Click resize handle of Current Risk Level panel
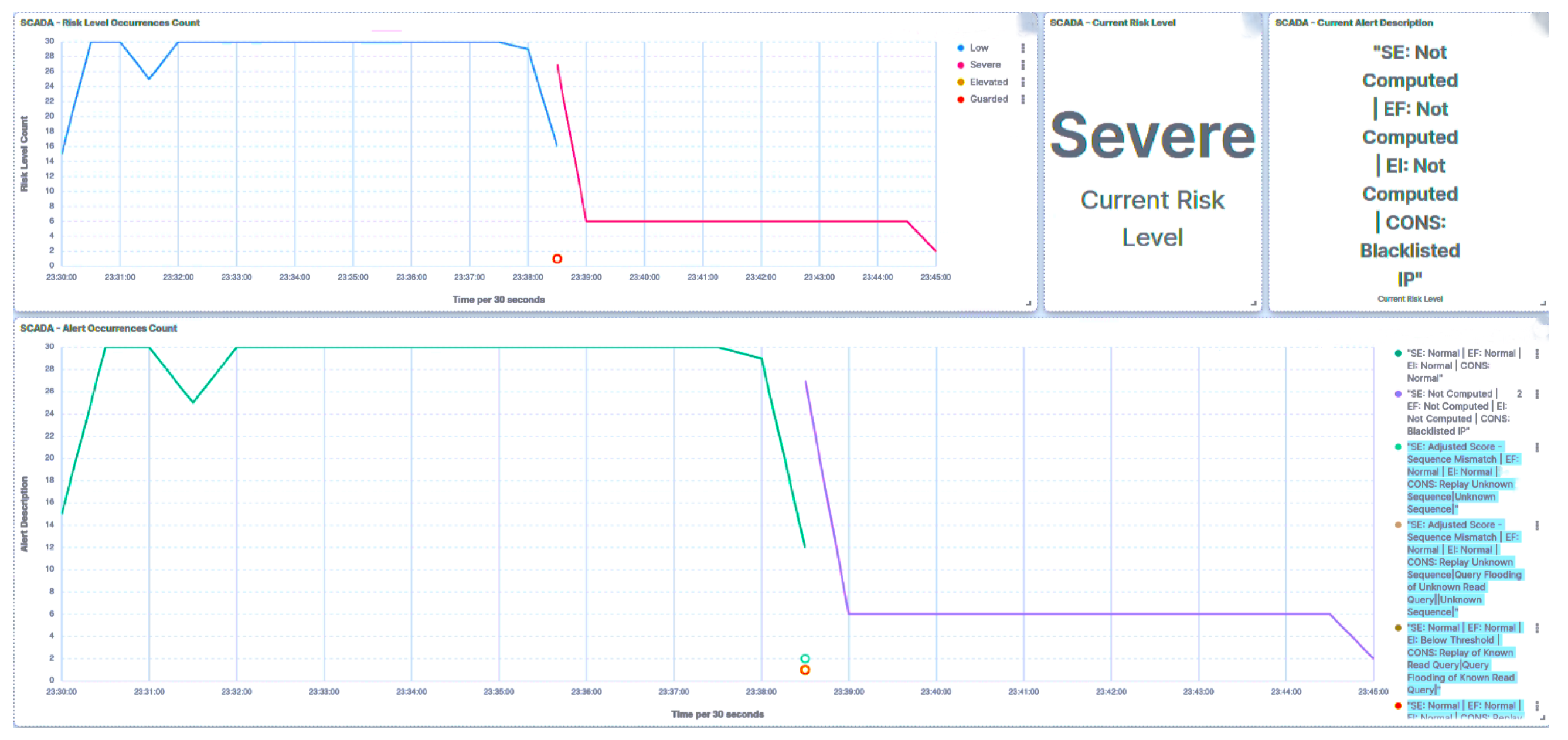 (x=1253, y=303)
